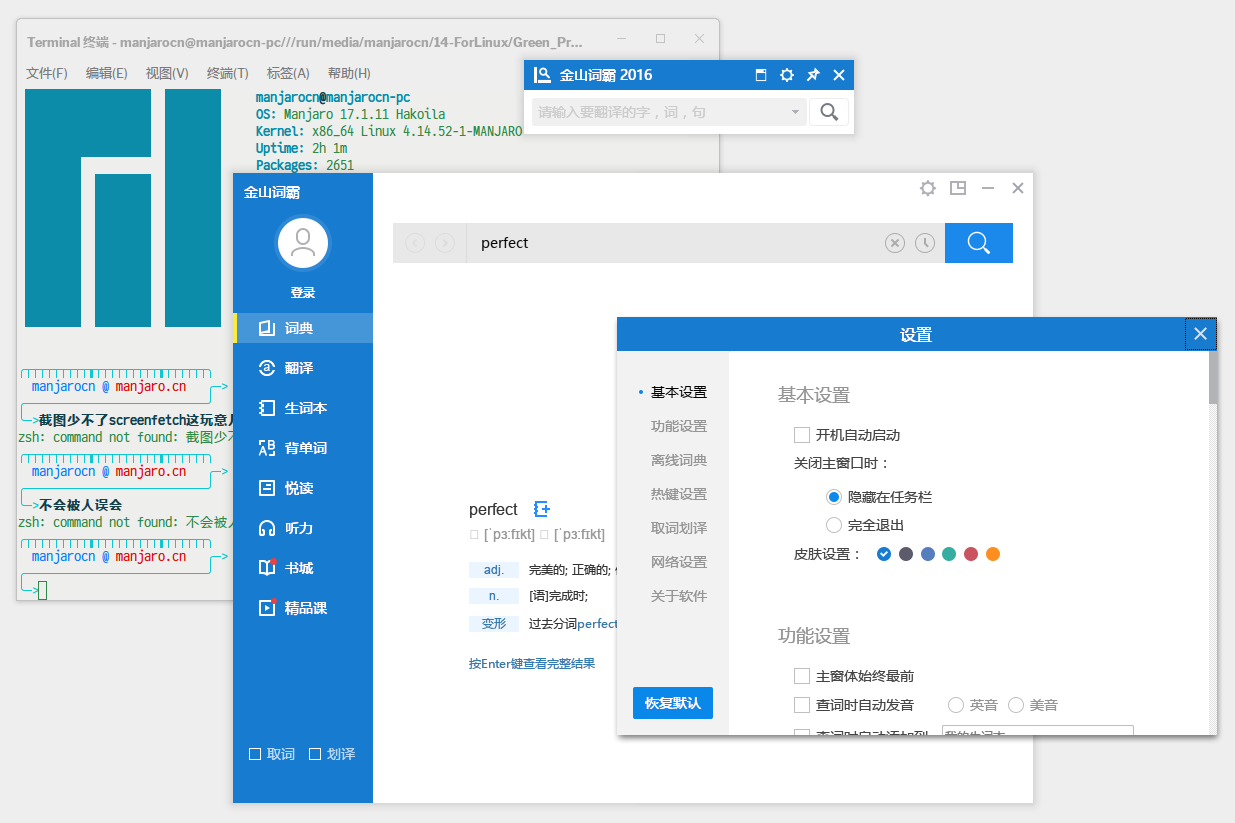
Task: Choose the 美音 pronunciation radio
Action: click(1016, 705)
